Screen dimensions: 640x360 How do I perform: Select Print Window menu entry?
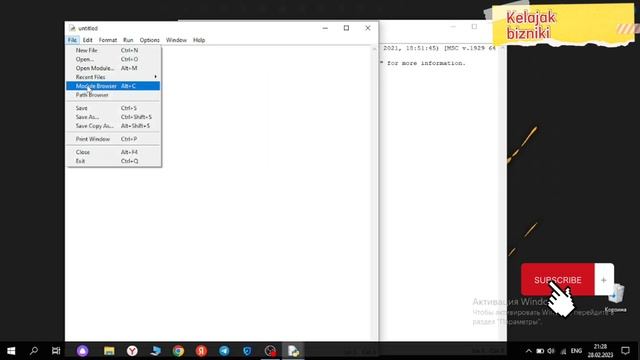coord(113,139)
